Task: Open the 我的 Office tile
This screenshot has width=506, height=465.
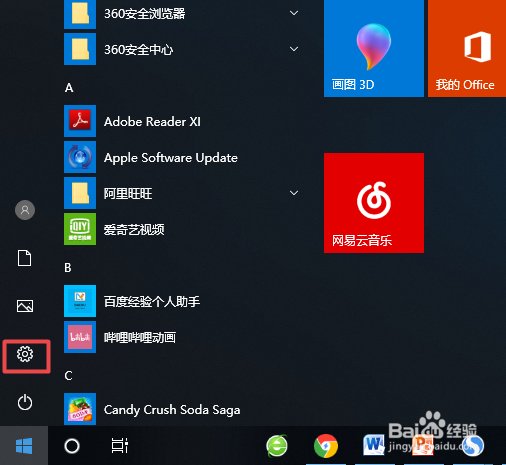Action: (467, 48)
